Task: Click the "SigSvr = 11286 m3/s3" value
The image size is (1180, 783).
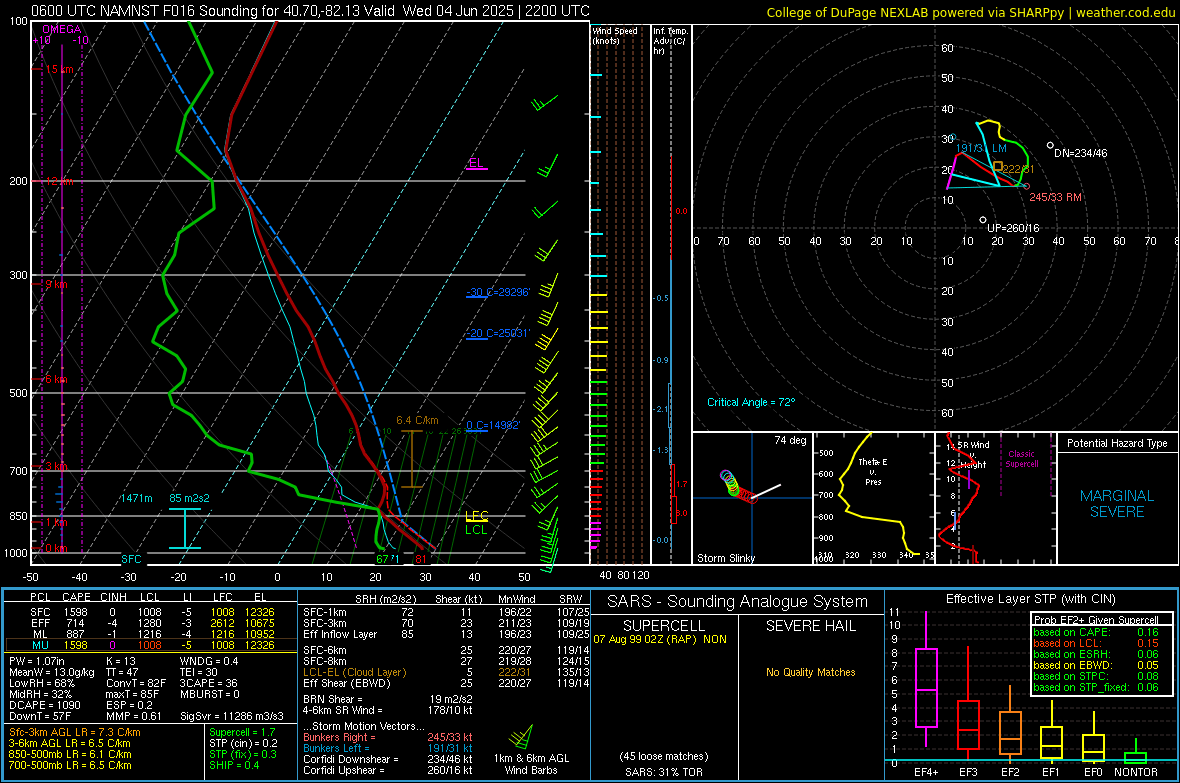Action: point(232,716)
